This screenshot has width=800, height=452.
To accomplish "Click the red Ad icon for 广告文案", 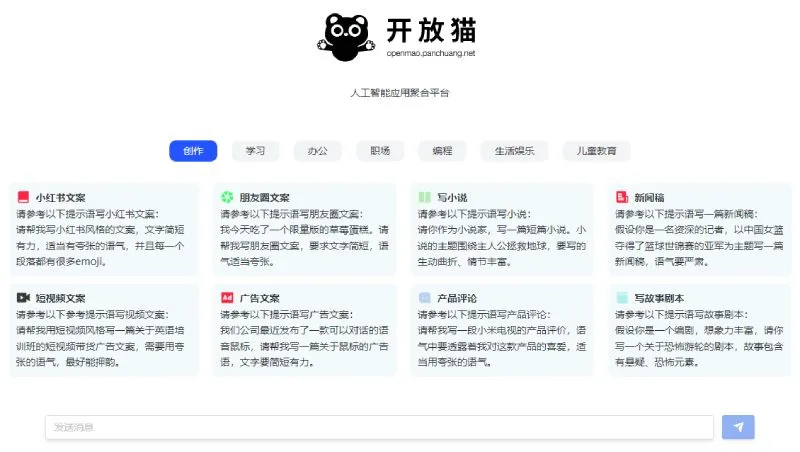I will (227, 297).
